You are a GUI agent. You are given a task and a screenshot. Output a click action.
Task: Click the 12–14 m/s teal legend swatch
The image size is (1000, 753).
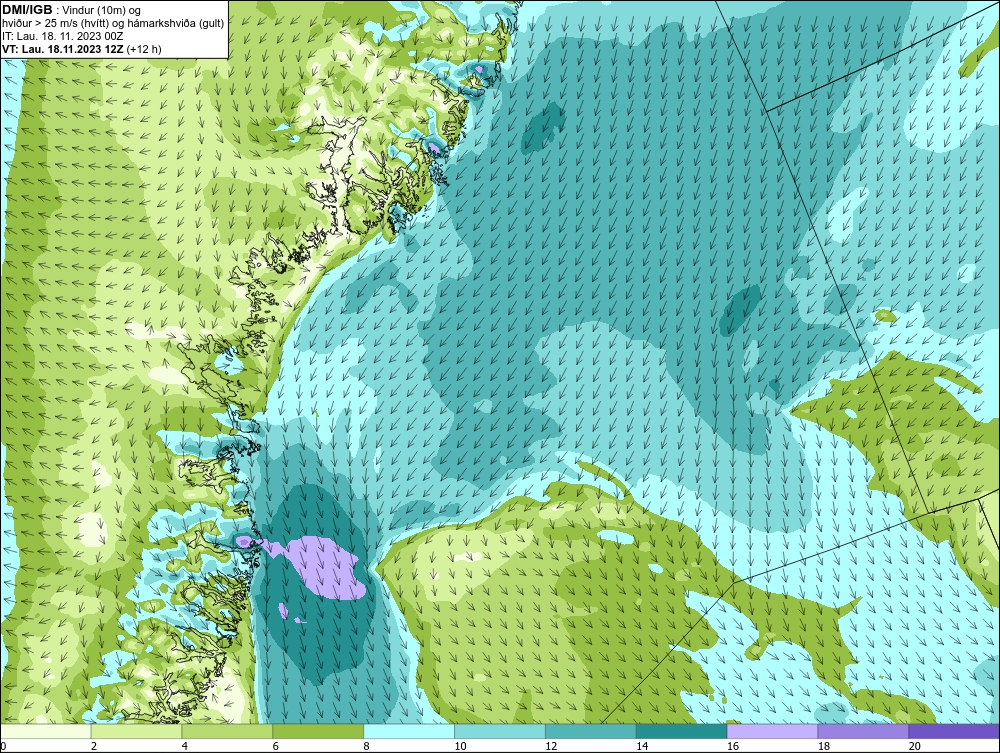[x=591, y=731]
